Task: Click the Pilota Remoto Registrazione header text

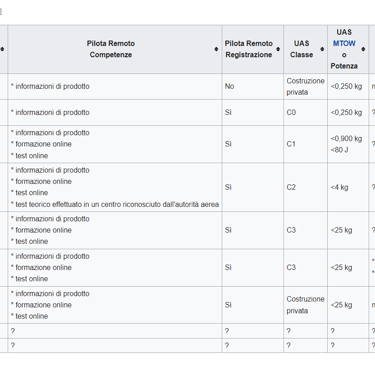Action: point(249,49)
